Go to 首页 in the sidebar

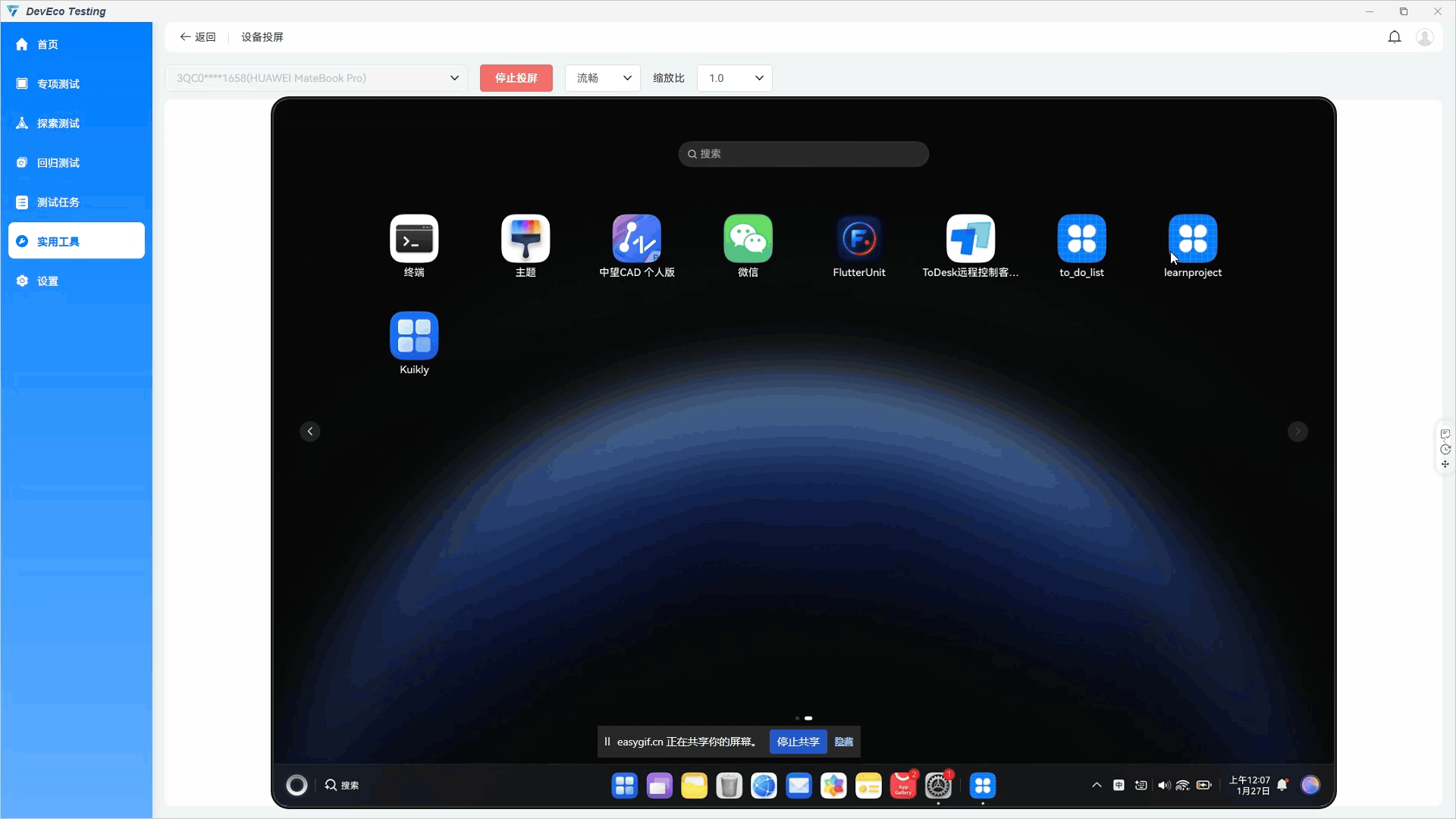pos(77,45)
